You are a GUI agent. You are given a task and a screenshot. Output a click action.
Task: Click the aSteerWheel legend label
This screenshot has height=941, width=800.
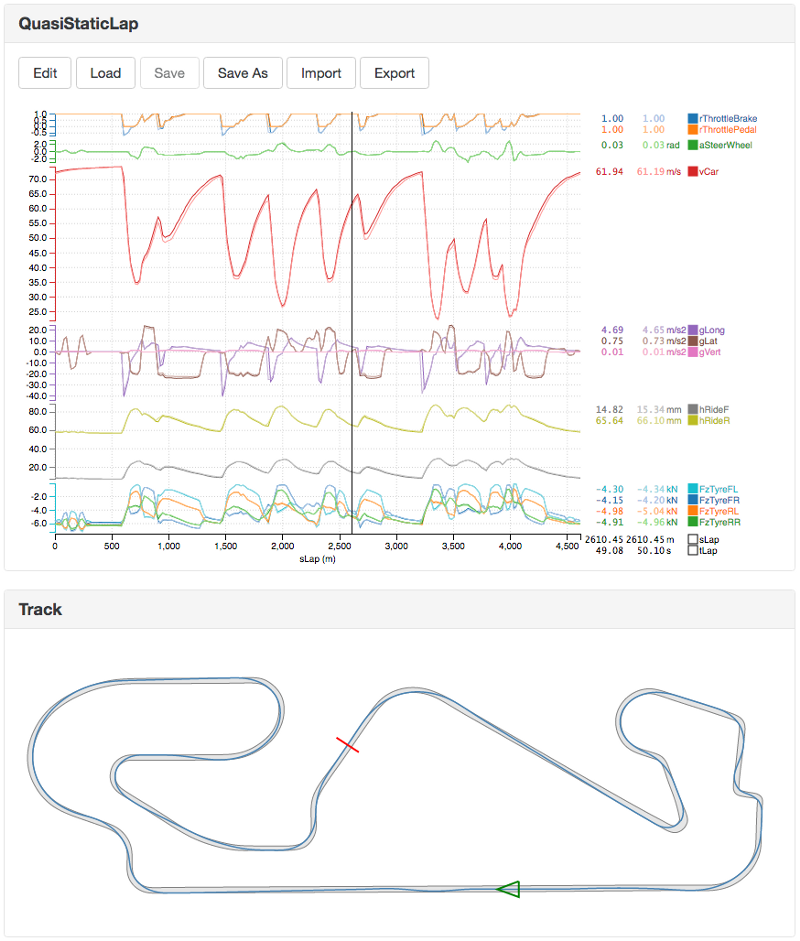(x=726, y=145)
